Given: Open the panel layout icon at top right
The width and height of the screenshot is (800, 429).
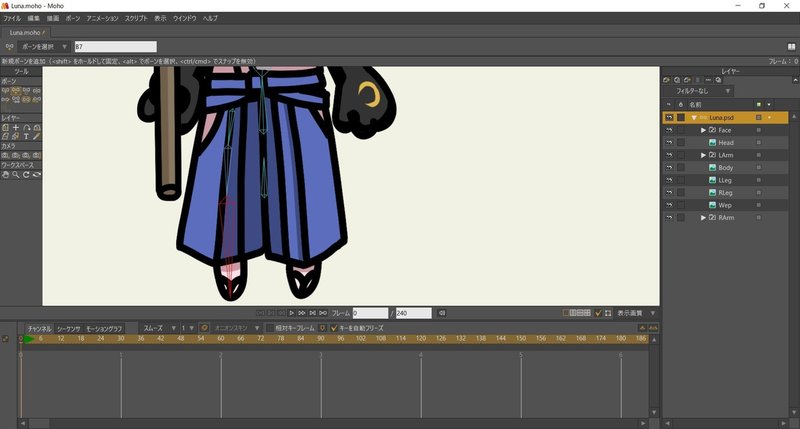Looking at the screenshot, I should [x=791, y=46].
